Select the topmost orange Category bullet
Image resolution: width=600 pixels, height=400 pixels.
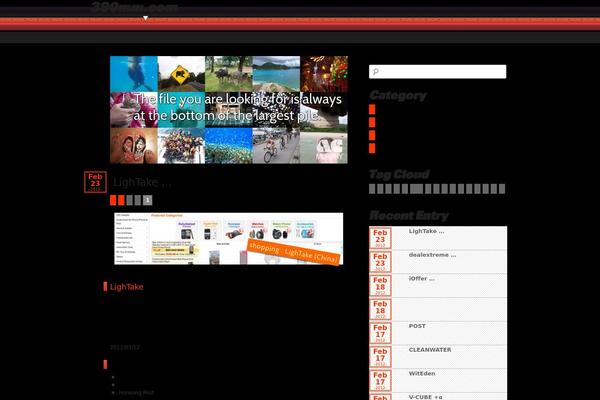372,109
